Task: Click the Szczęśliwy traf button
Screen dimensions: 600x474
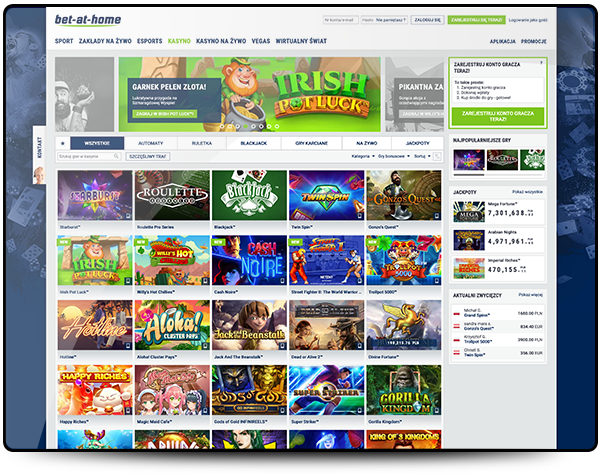Action: 148,156
